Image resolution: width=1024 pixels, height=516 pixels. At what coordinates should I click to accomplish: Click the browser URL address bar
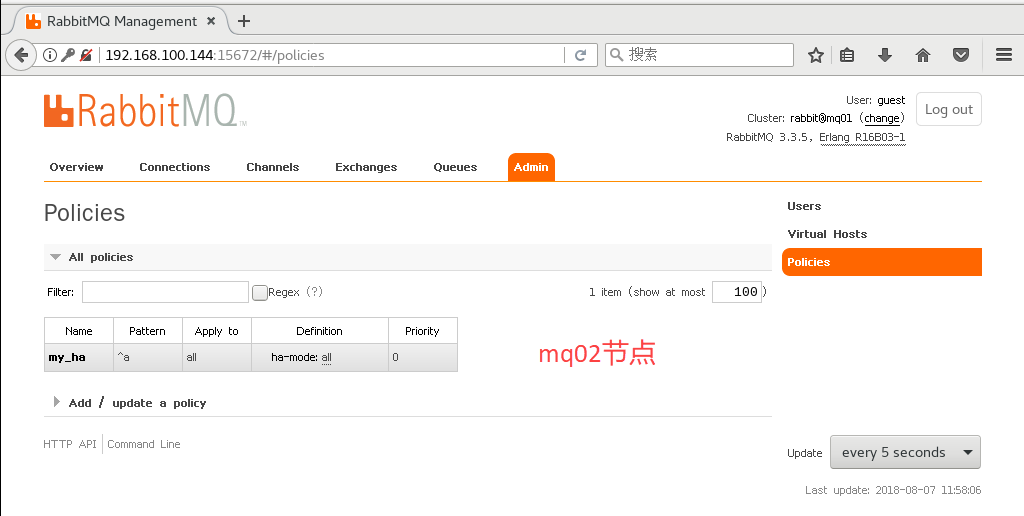[333, 56]
